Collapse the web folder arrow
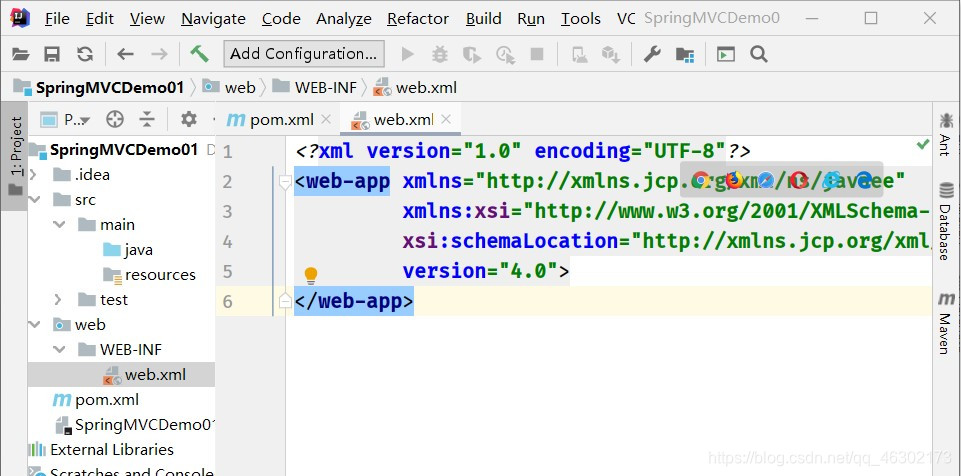The image size is (961, 476). point(34,325)
